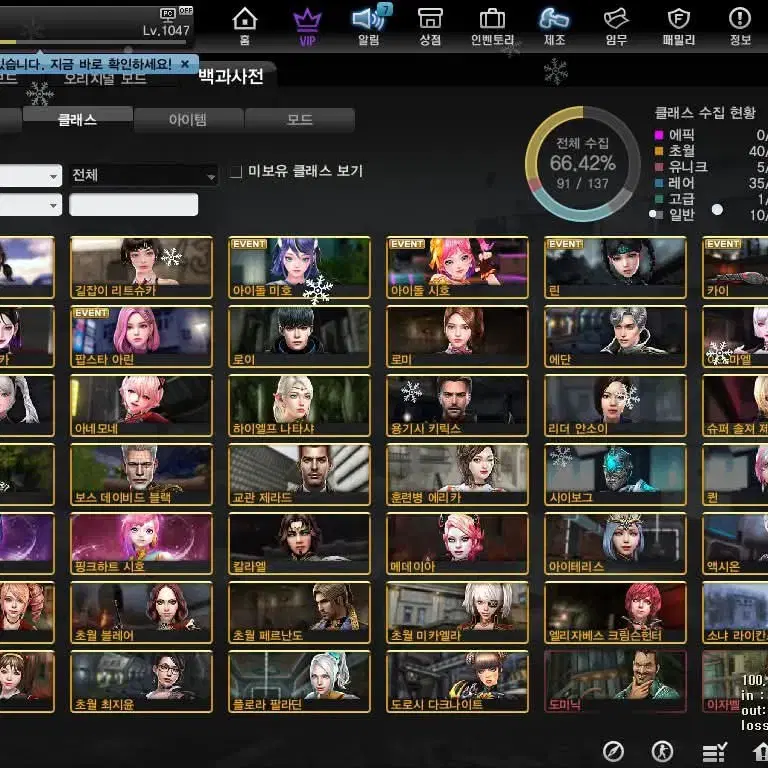Select the 길잡이 리트슈카 class card
This screenshot has height=768, width=768.
(142, 267)
